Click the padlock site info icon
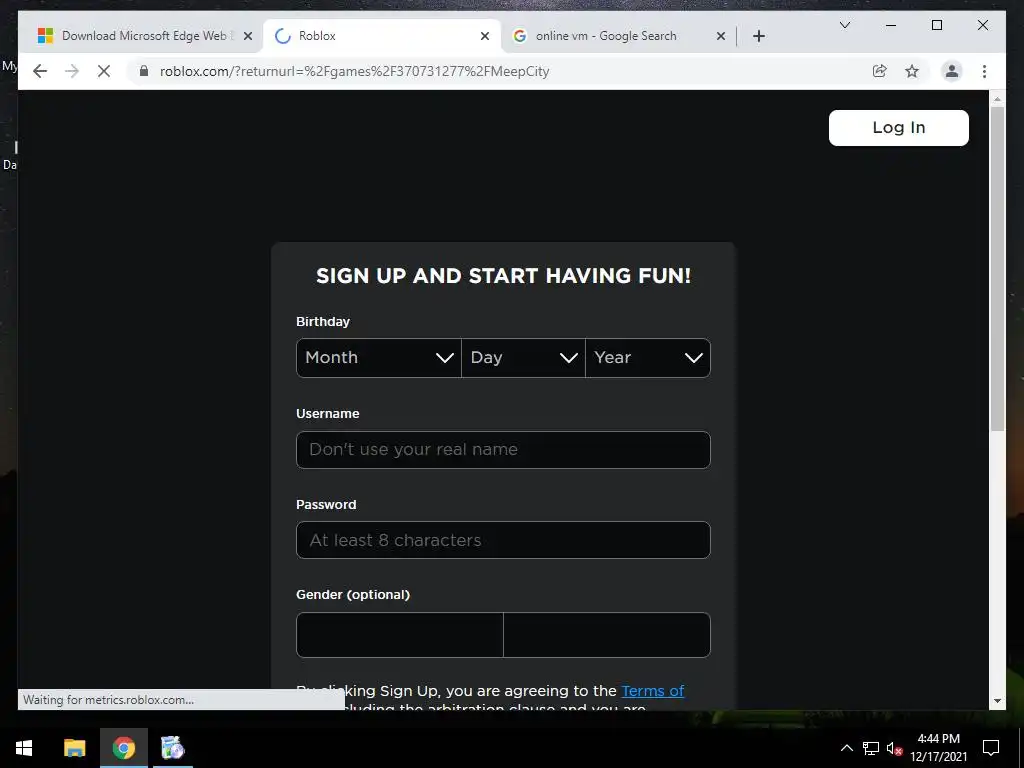The image size is (1024, 768). point(144,71)
